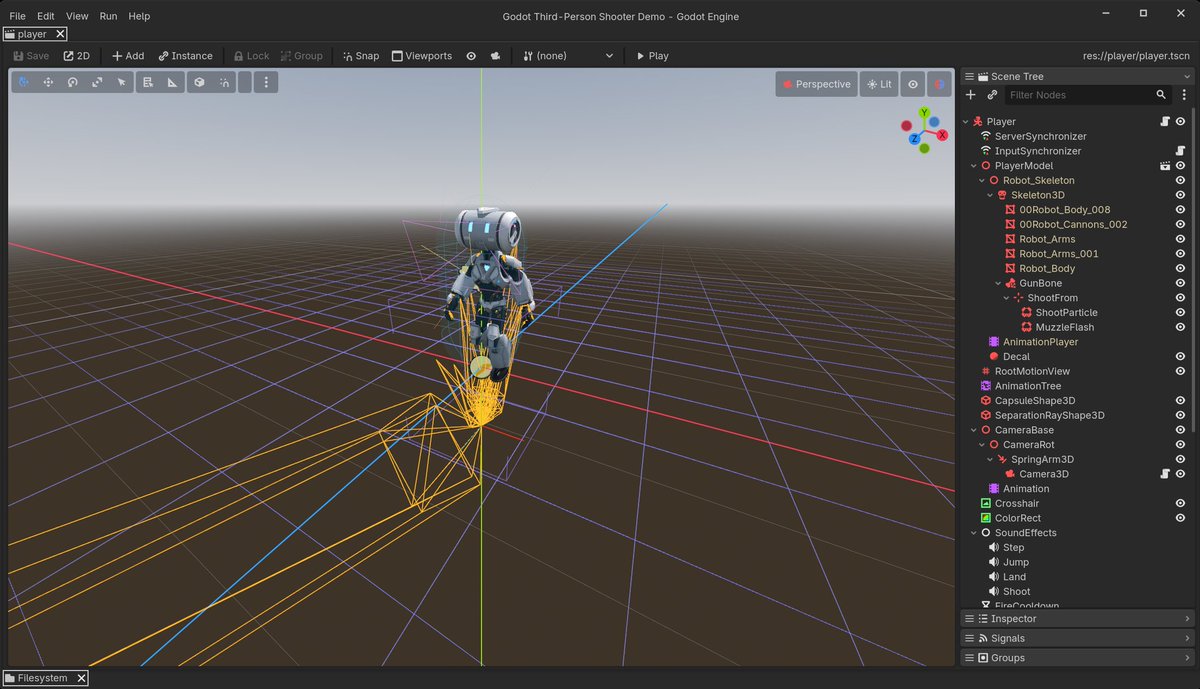
Task: Click the plus icon to add a node
Action: (x=970, y=95)
